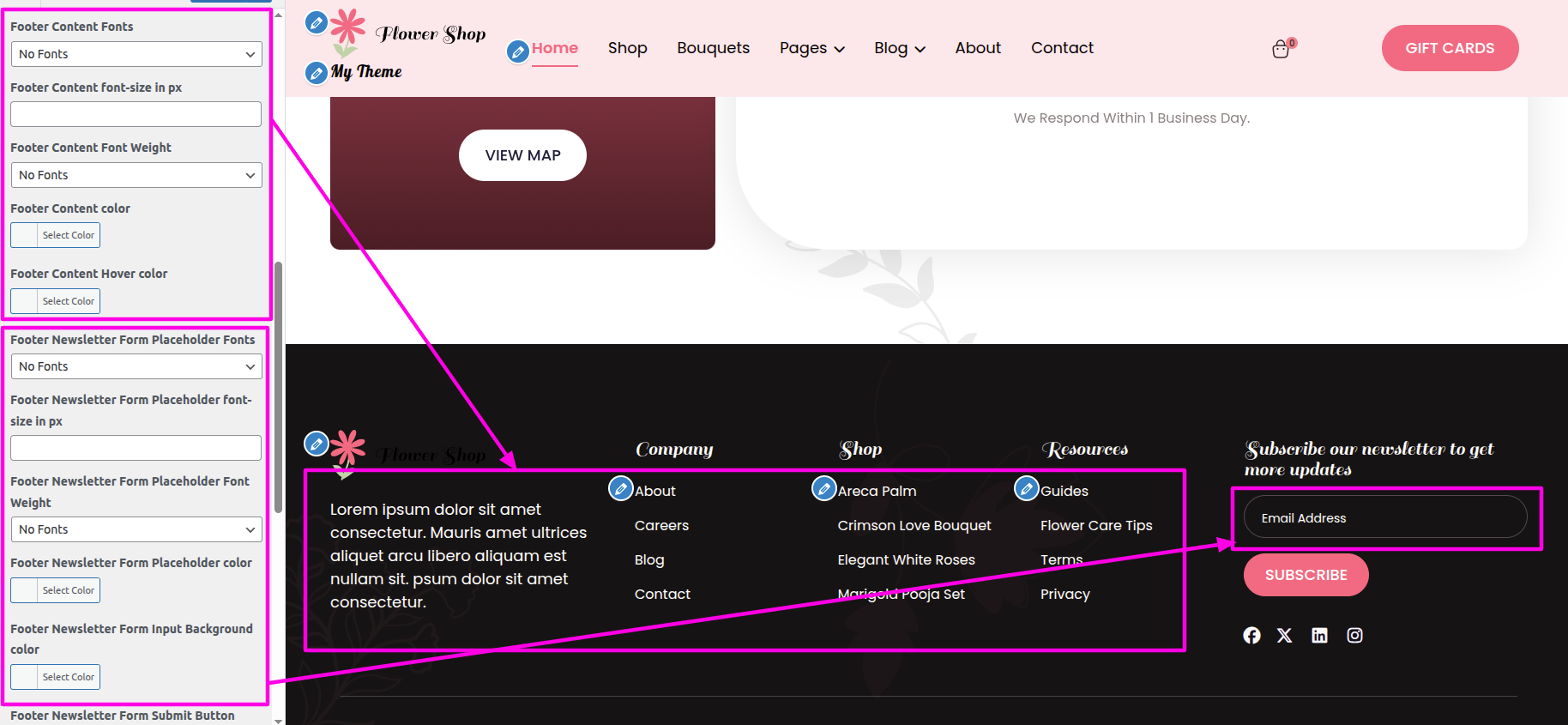Click the VIEW MAP button
The image size is (1568, 725).
[522, 155]
